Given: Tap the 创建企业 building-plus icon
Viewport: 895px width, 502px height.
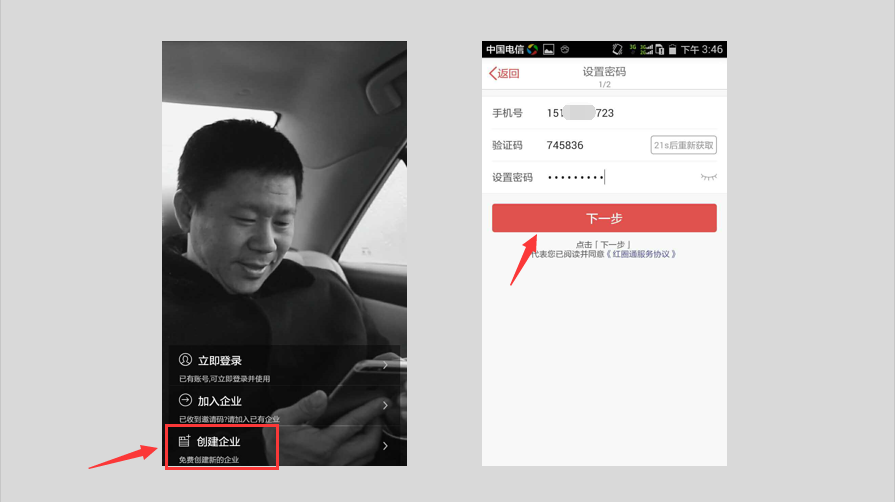Looking at the screenshot, I should (184, 441).
